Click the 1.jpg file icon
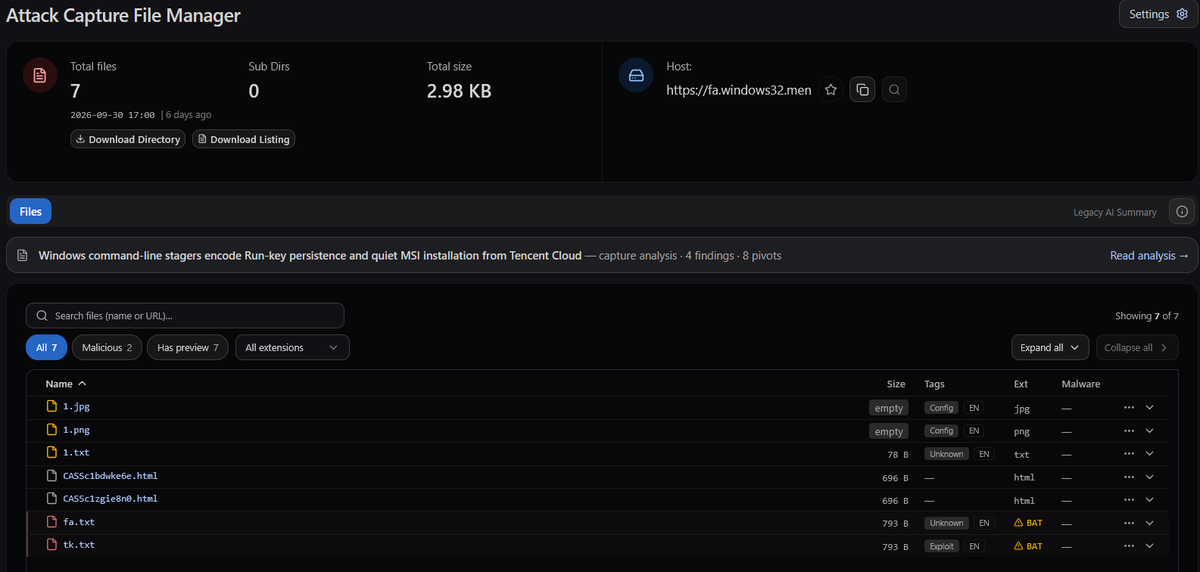Screen dimensions: 1200x572 pos(52,406)
